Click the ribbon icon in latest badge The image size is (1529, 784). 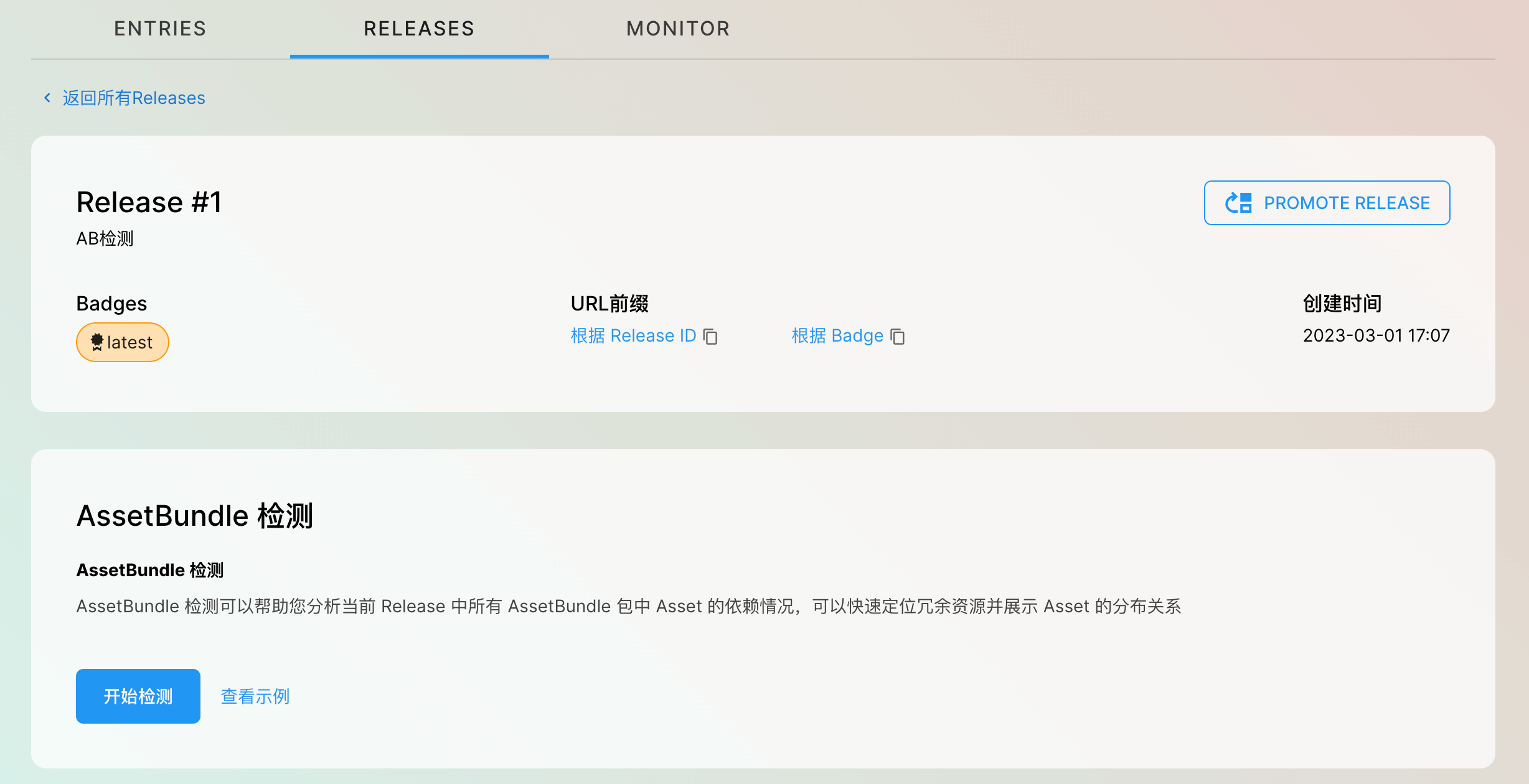click(x=97, y=342)
